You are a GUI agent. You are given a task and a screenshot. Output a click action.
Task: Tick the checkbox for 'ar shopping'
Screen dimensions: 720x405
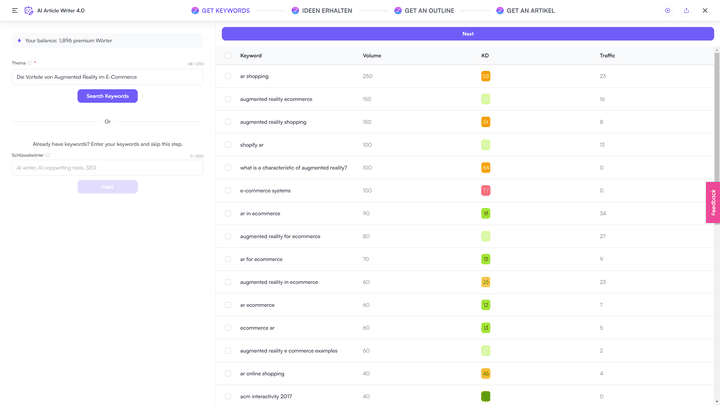click(228, 76)
